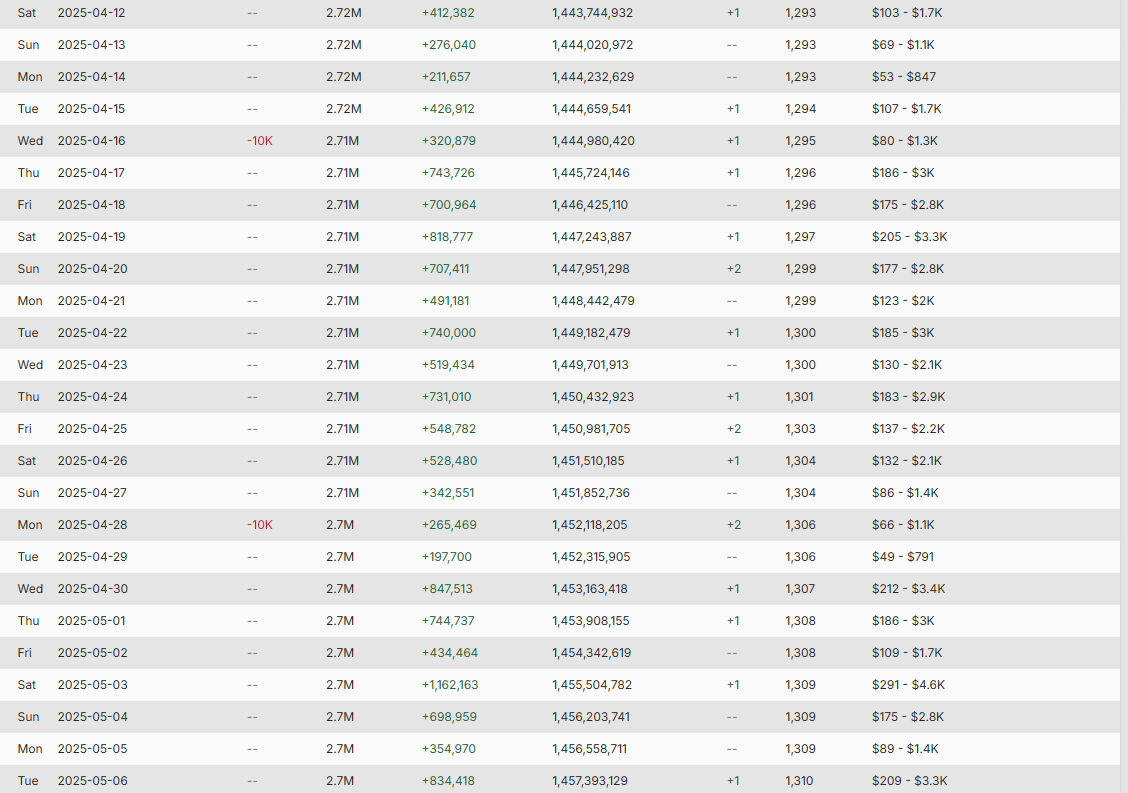Screen dimensions: 1128x793
Task: Select the earnings range $69 - $1.1K
Action: pyautogui.click(x=904, y=45)
